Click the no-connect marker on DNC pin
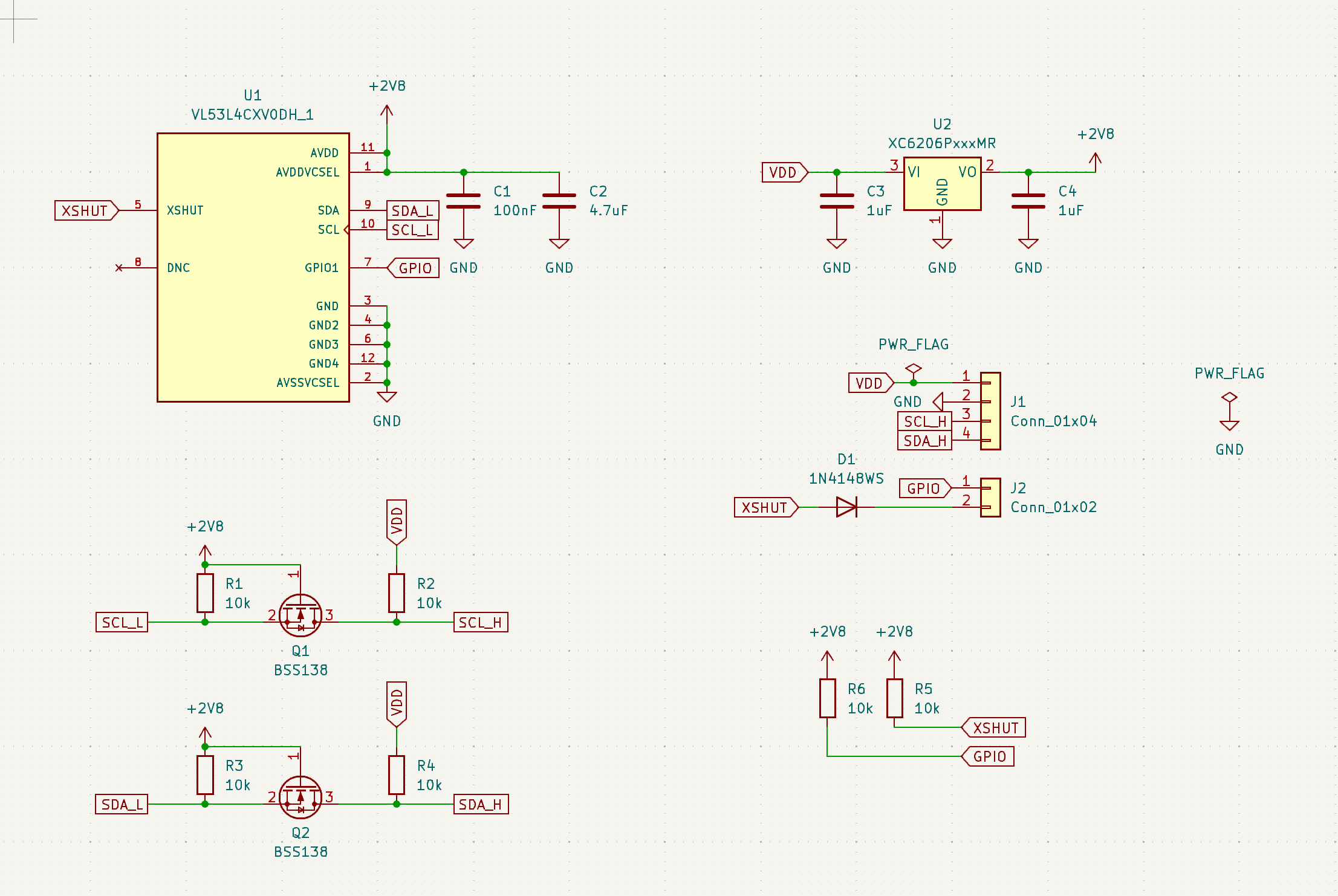This screenshot has height=896, width=1338. (x=119, y=268)
